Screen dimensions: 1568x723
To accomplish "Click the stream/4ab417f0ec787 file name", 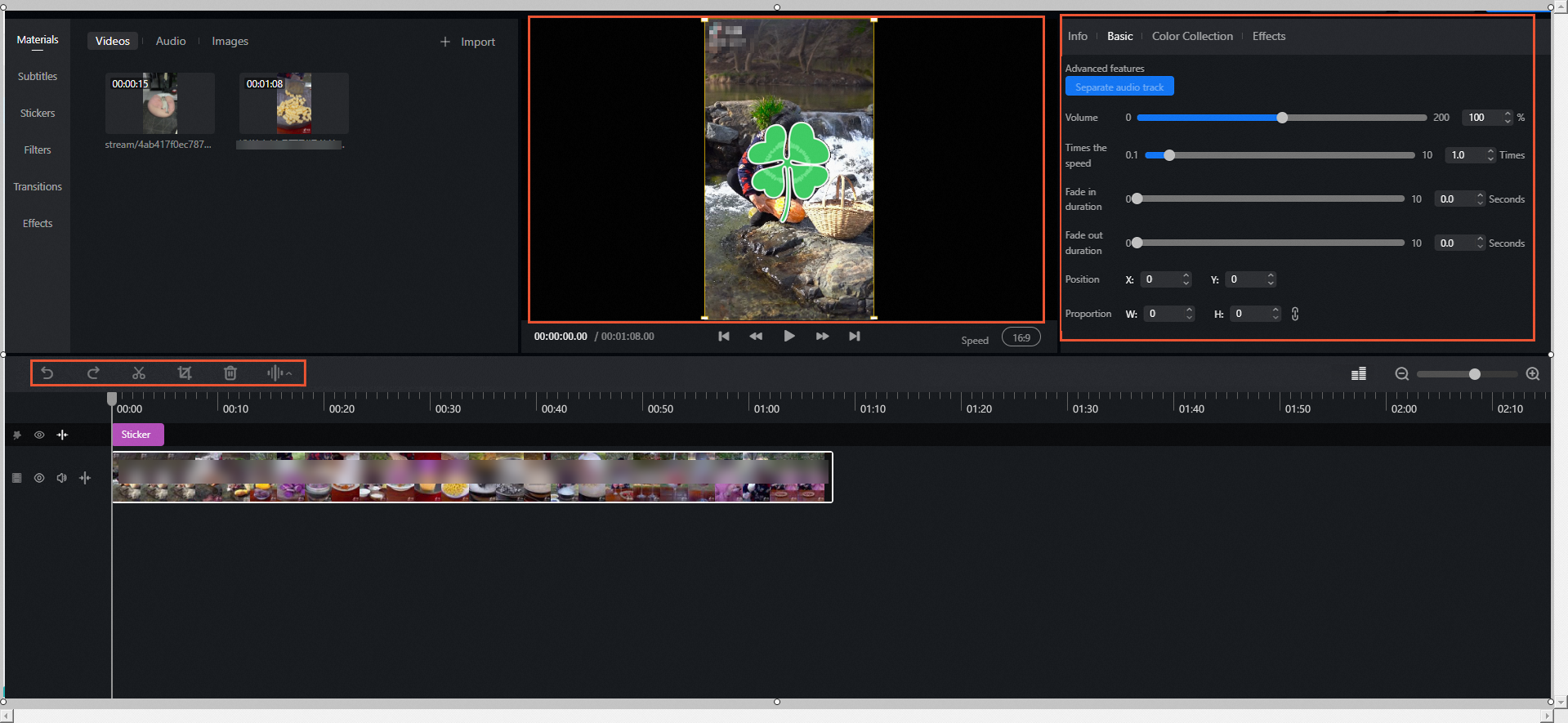I will click(159, 145).
